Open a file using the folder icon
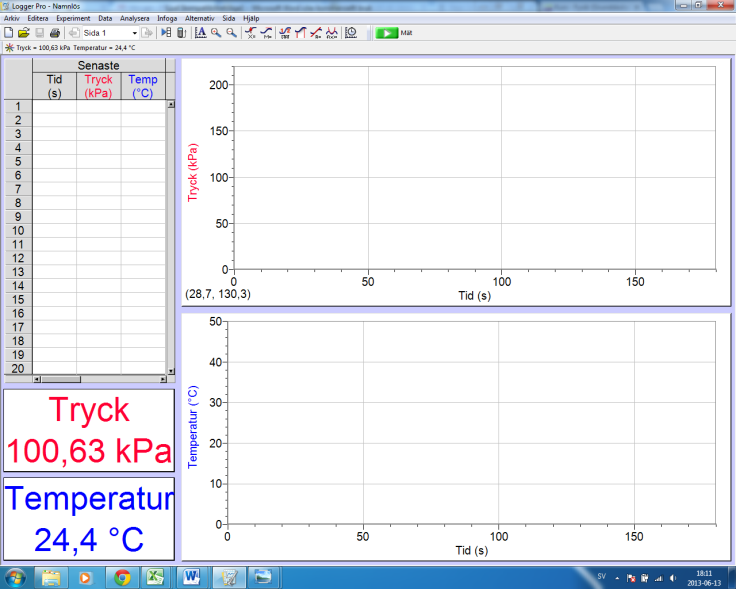736x589 pixels. pos(23,33)
